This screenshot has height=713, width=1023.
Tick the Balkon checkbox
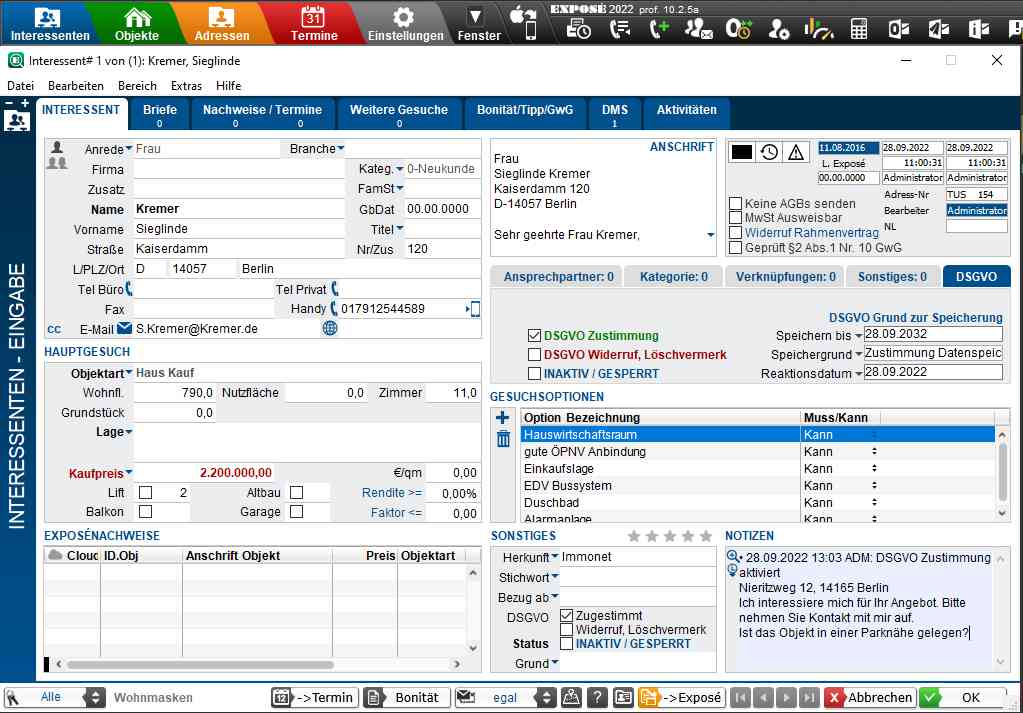tap(146, 512)
